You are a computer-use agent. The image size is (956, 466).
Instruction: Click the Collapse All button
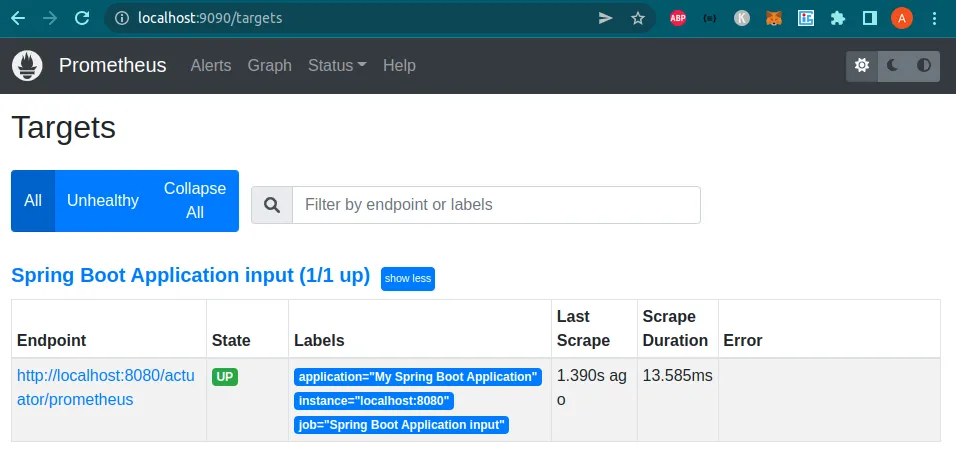tap(195, 201)
